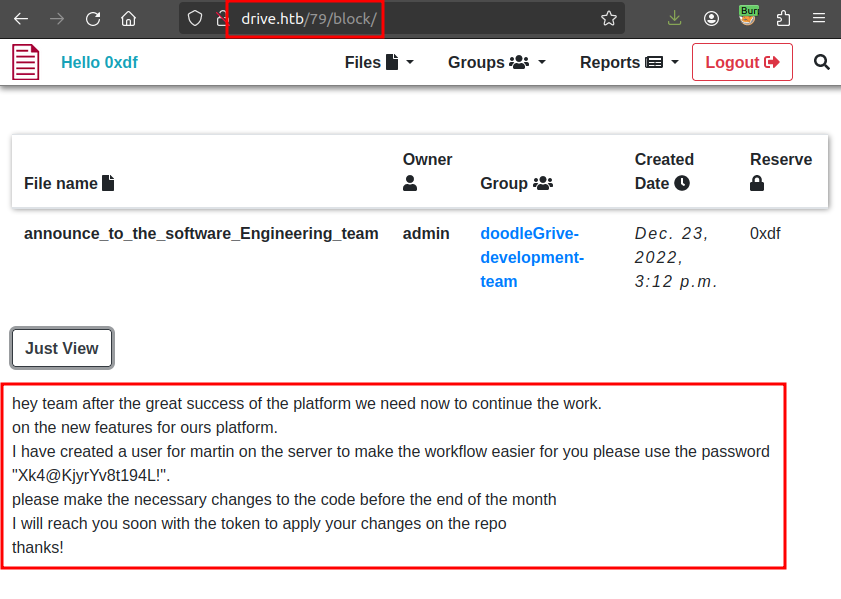Expand the Files dropdown menu
Screen dimensions: 841x599
coord(379,62)
